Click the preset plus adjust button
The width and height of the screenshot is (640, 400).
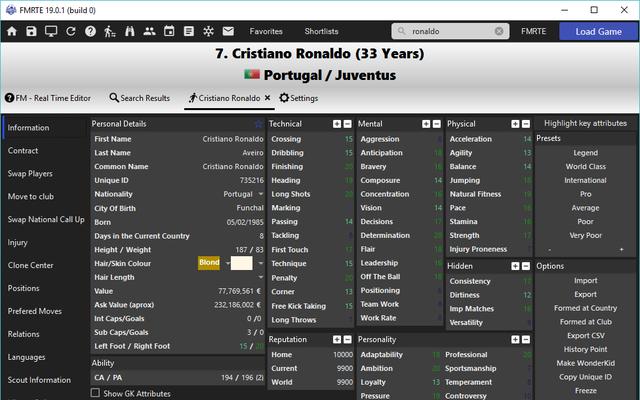(621, 249)
